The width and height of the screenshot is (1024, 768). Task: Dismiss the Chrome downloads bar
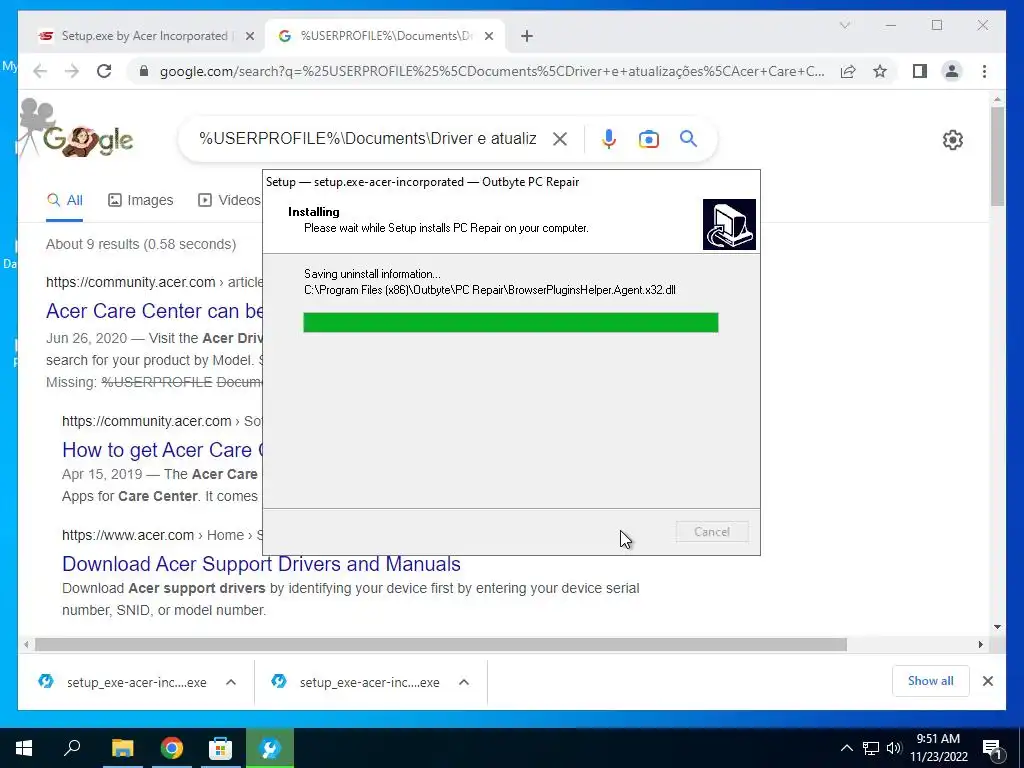click(987, 681)
